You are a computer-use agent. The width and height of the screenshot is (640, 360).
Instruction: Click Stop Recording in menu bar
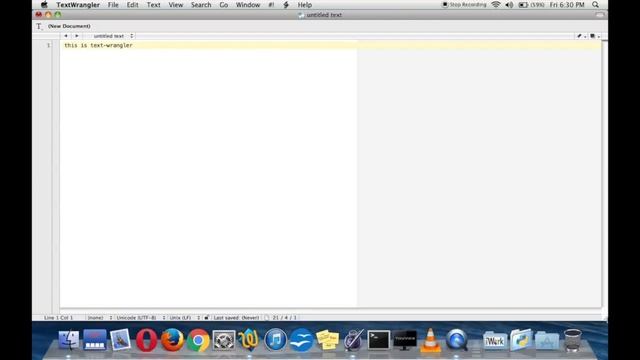tap(464, 5)
